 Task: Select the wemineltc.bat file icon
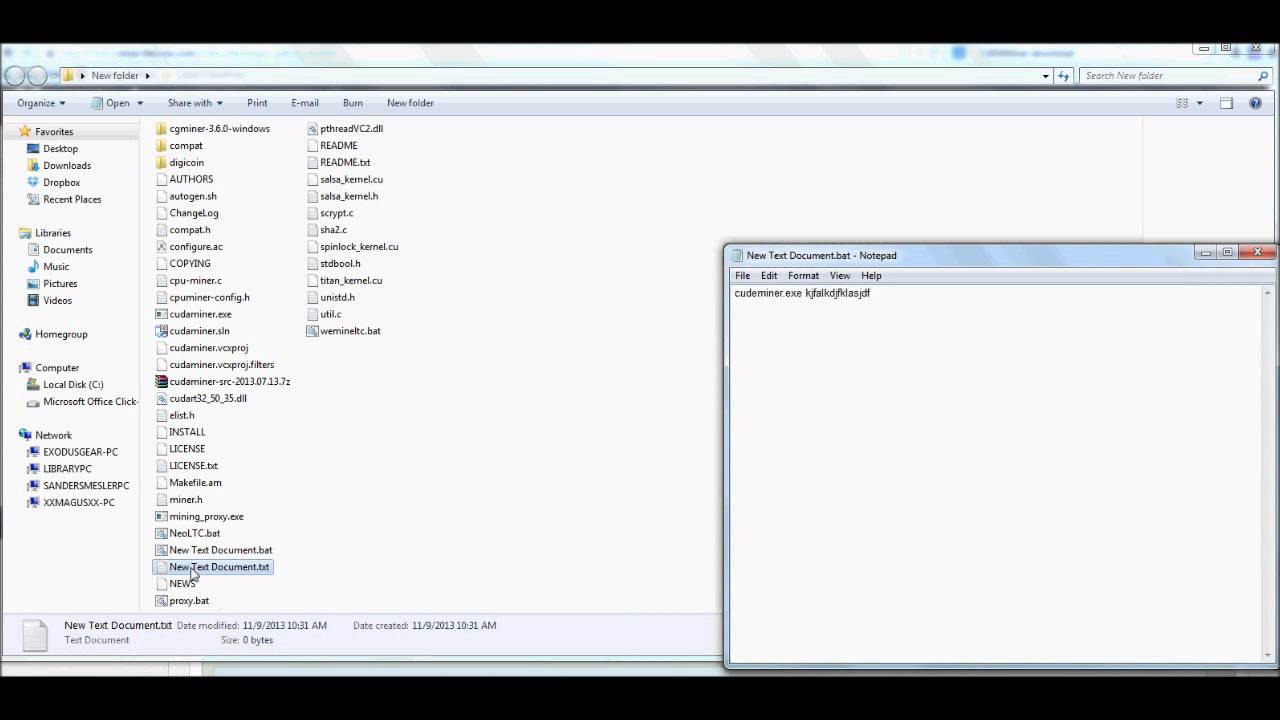click(x=312, y=331)
